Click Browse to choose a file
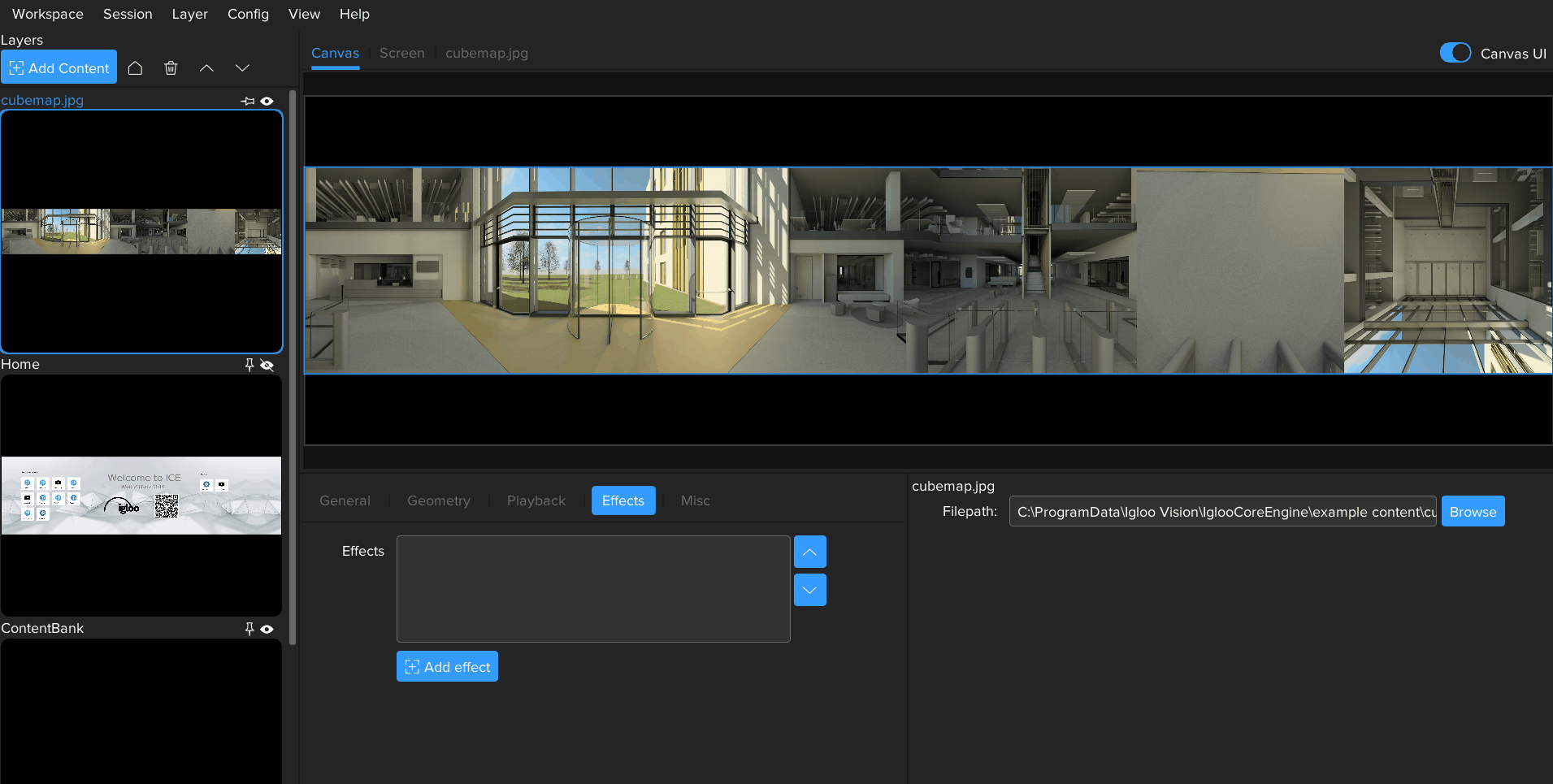Image resolution: width=1553 pixels, height=784 pixels. click(x=1473, y=512)
